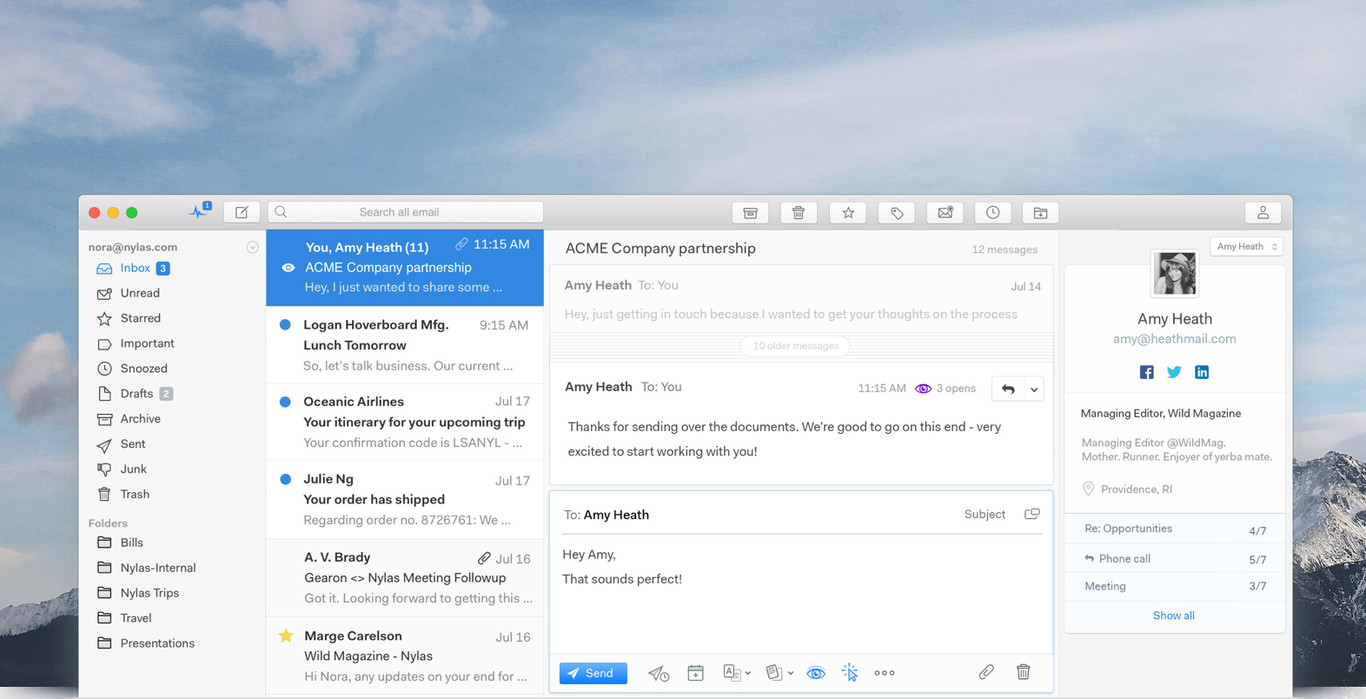Expand the reply options dropdown arrow
This screenshot has height=699, width=1366.
point(1034,389)
